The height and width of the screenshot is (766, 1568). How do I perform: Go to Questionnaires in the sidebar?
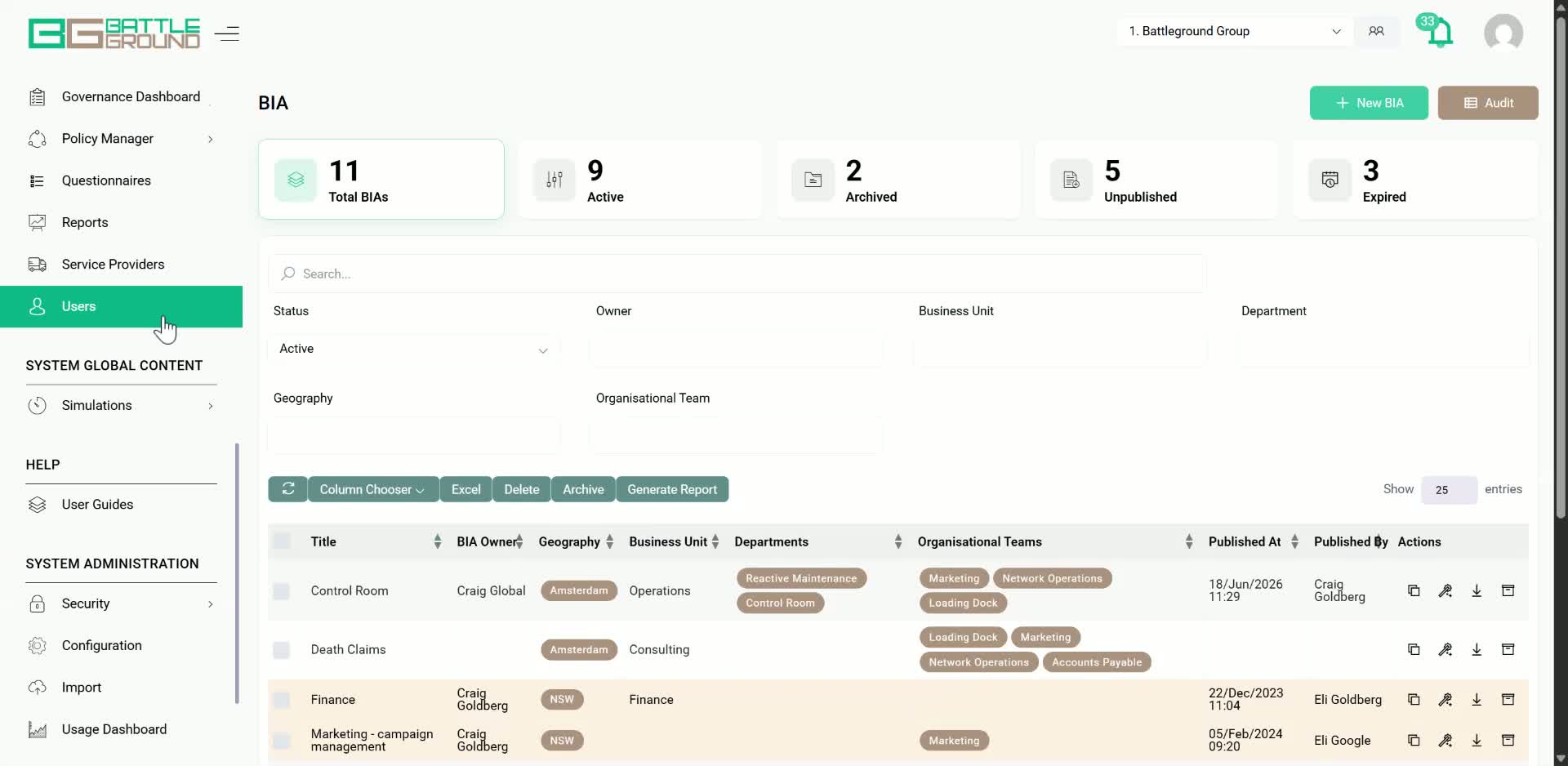point(121,180)
